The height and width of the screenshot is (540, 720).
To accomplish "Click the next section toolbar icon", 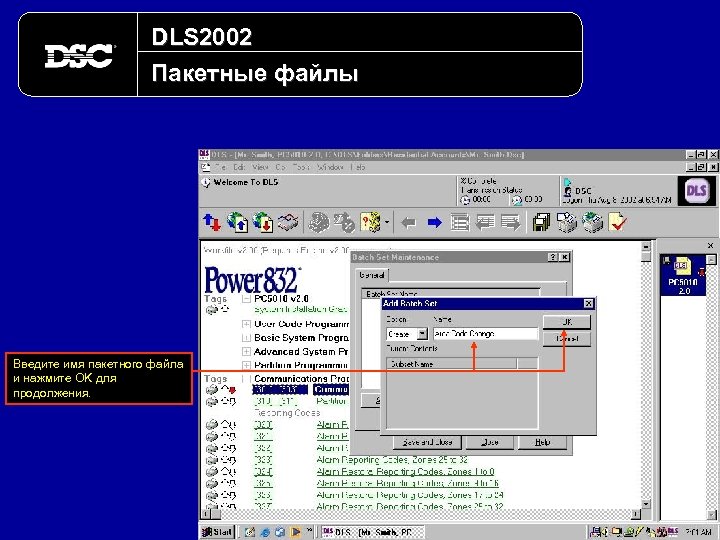I will (x=511, y=223).
